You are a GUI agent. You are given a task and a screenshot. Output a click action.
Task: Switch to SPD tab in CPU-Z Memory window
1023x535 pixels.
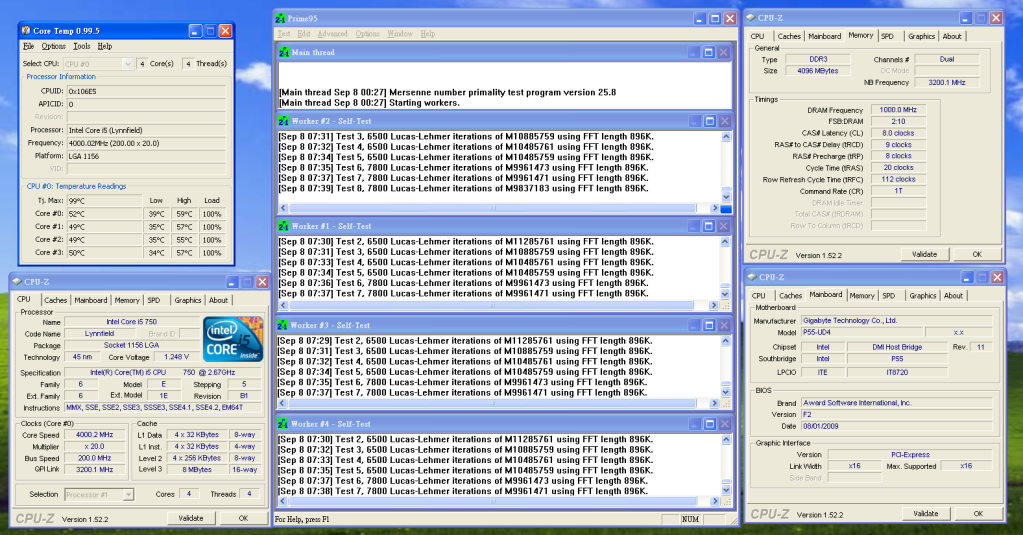pyautogui.click(x=887, y=37)
